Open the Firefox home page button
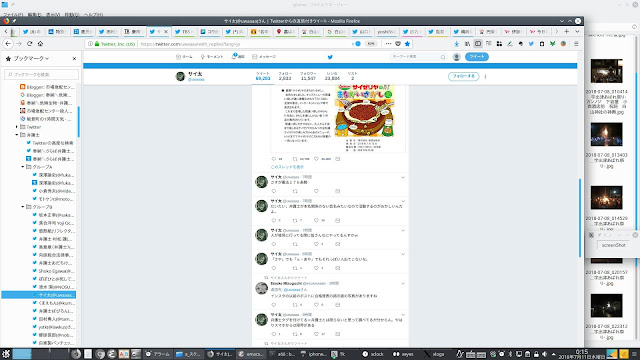 (x=40, y=44)
